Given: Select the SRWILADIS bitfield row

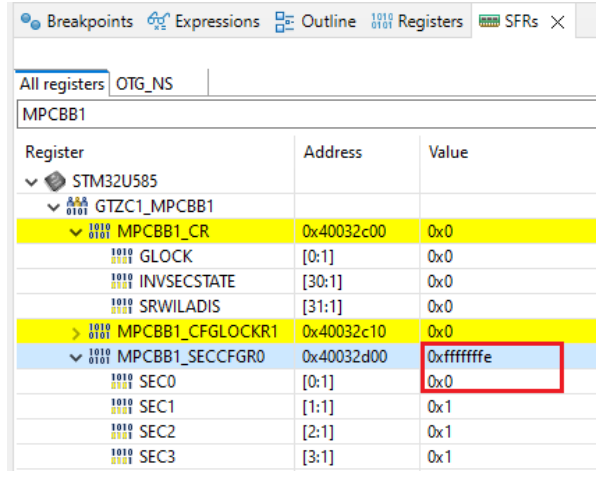Looking at the screenshot, I should coord(306,307).
